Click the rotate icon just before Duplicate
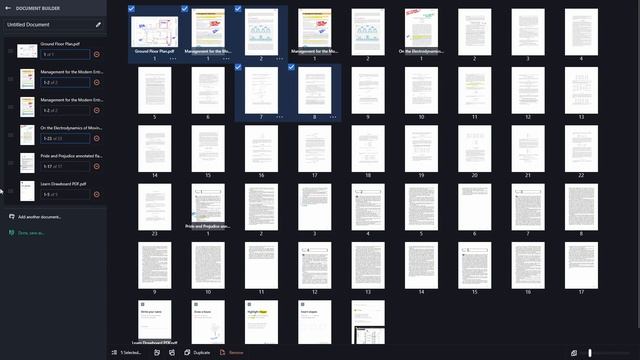The height and width of the screenshot is (360, 640). (172, 352)
